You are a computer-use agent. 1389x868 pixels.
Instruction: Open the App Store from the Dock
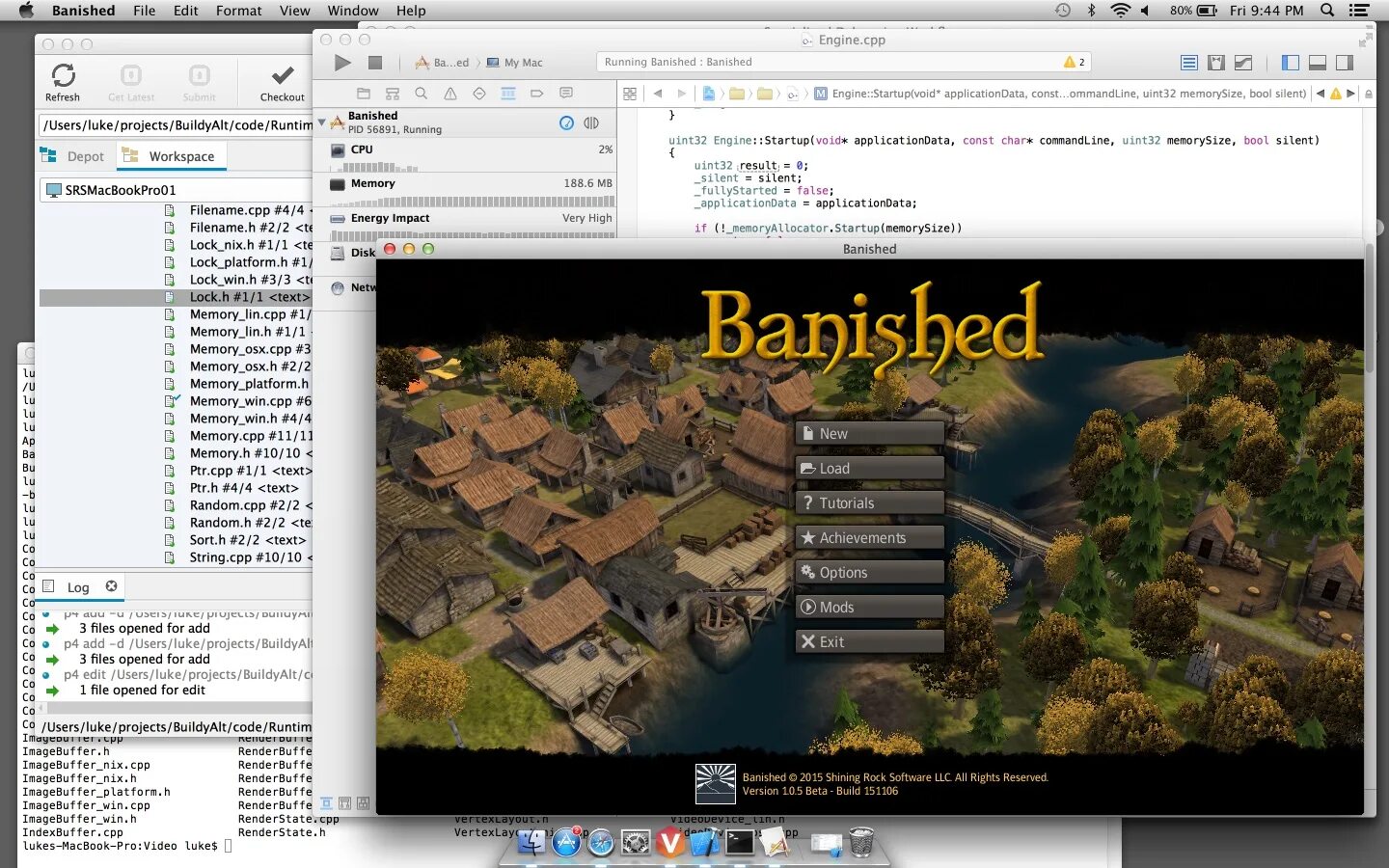pos(566,843)
